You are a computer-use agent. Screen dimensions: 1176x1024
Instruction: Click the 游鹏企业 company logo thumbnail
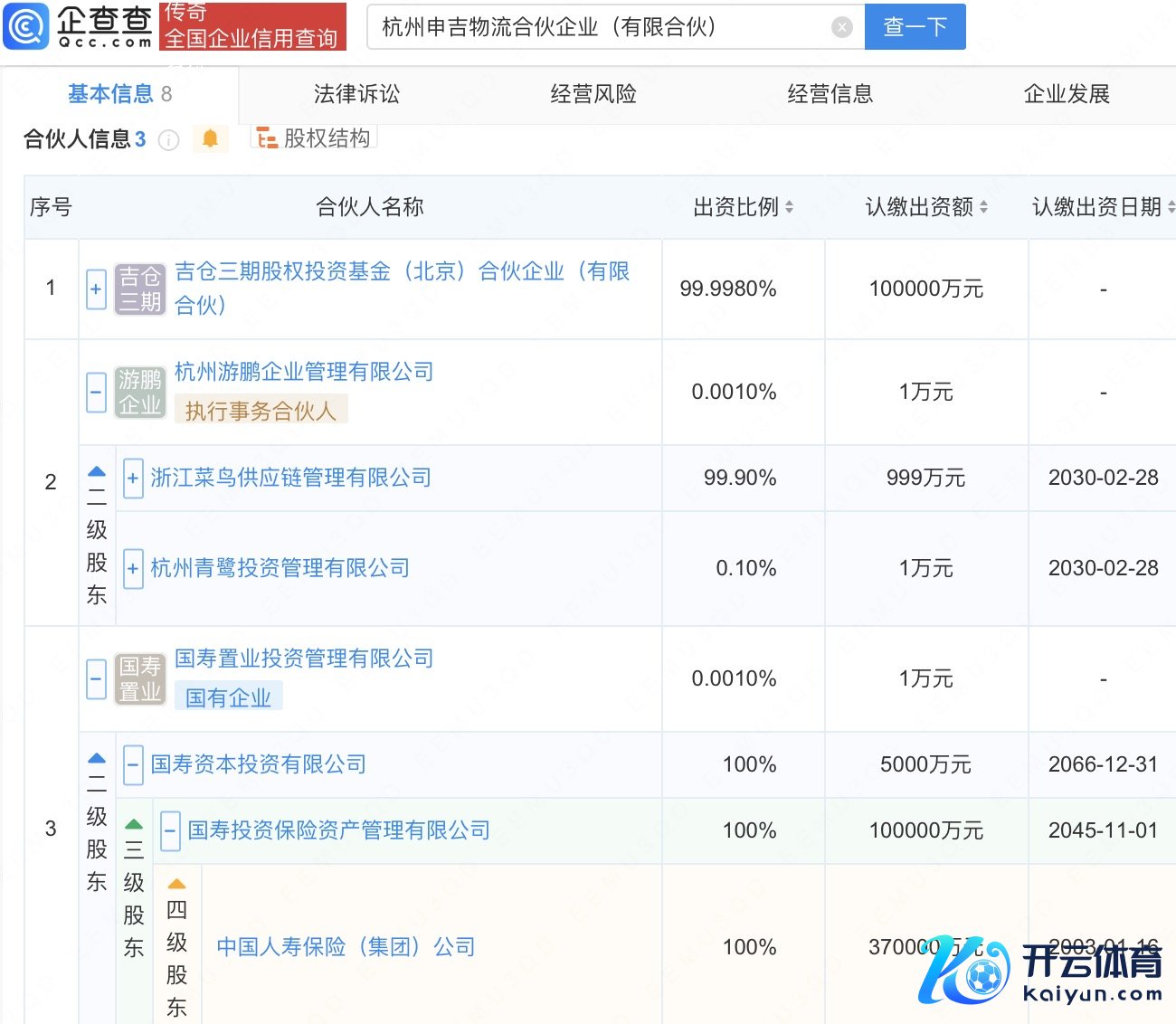[x=140, y=393]
